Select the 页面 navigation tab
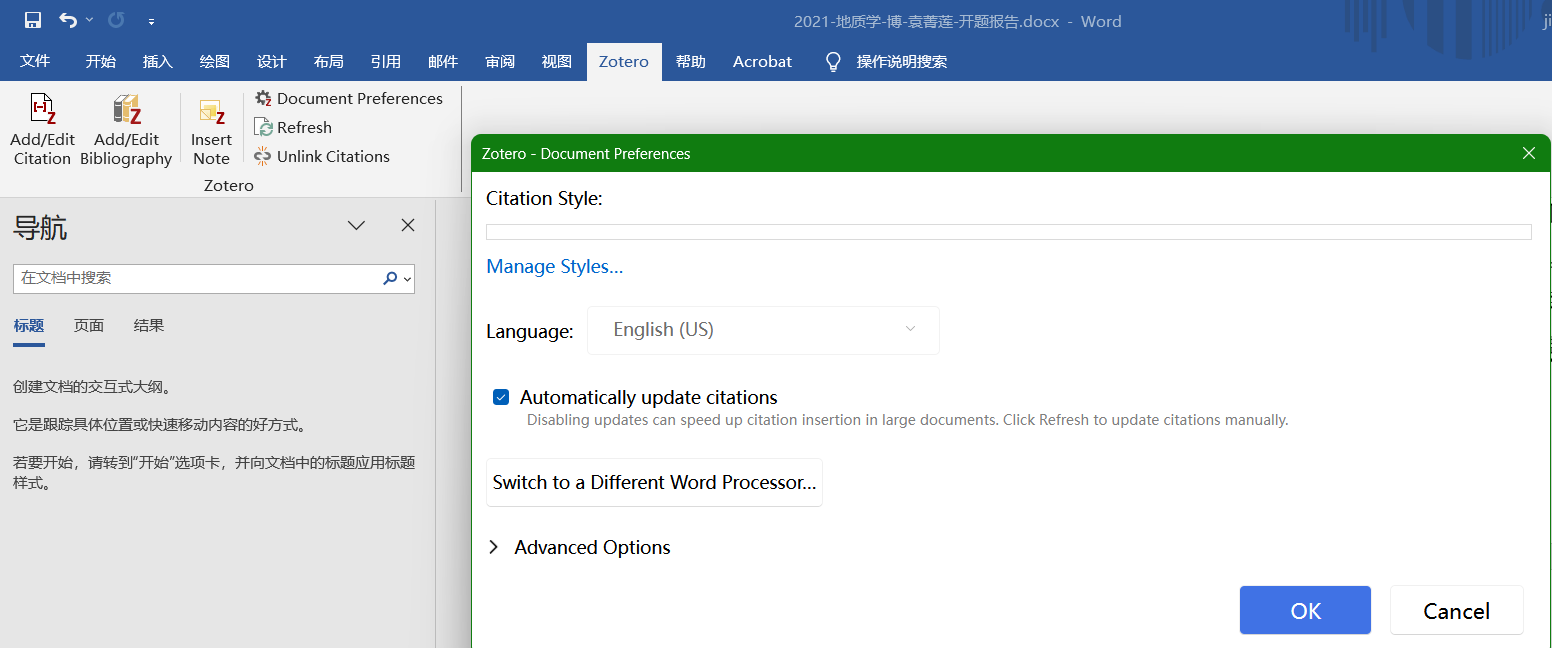The width and height of the screenshot is (1552, 648). click(x=89, y=326)
